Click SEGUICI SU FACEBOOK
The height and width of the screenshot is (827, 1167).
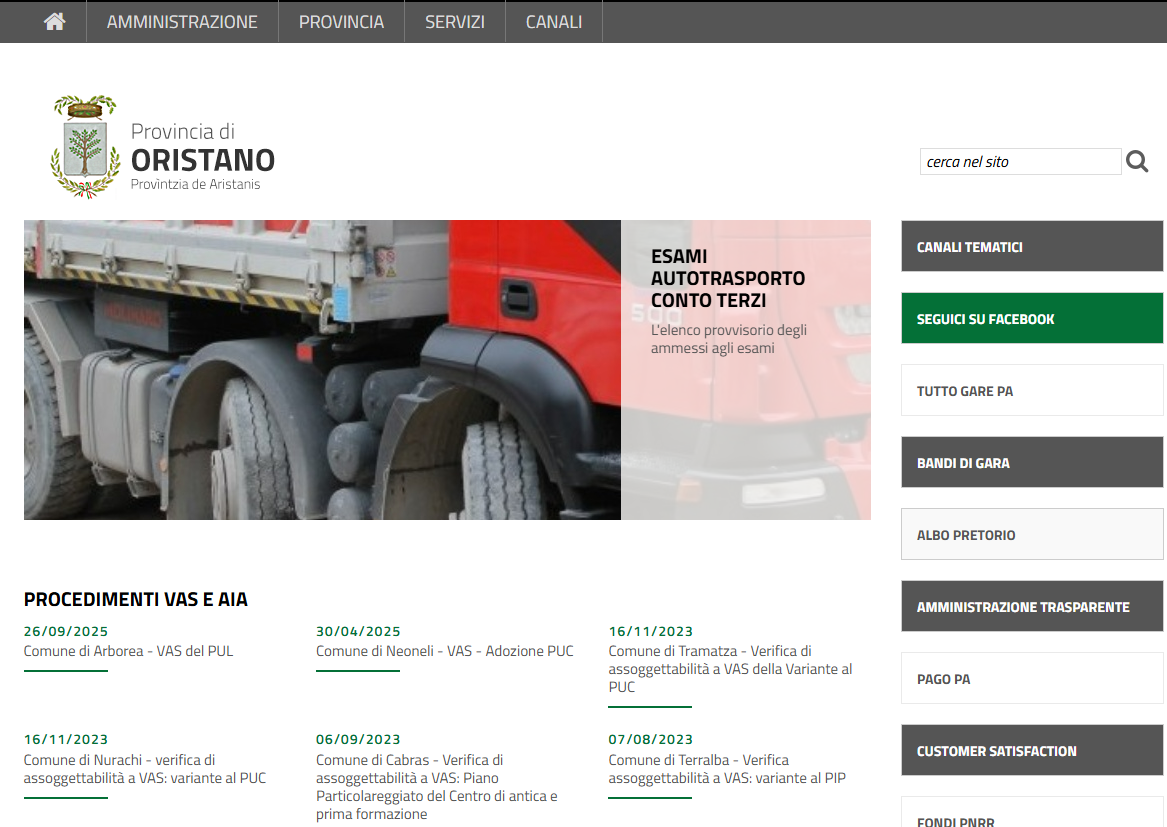1031,317
